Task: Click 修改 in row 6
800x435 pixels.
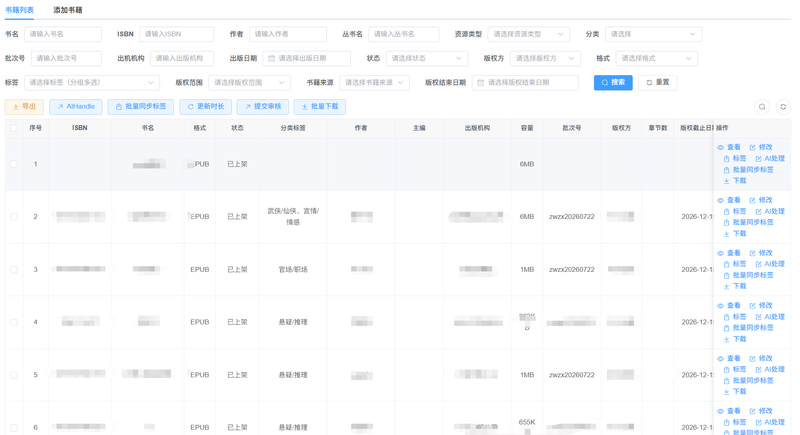Action: [x=761, y=411]
